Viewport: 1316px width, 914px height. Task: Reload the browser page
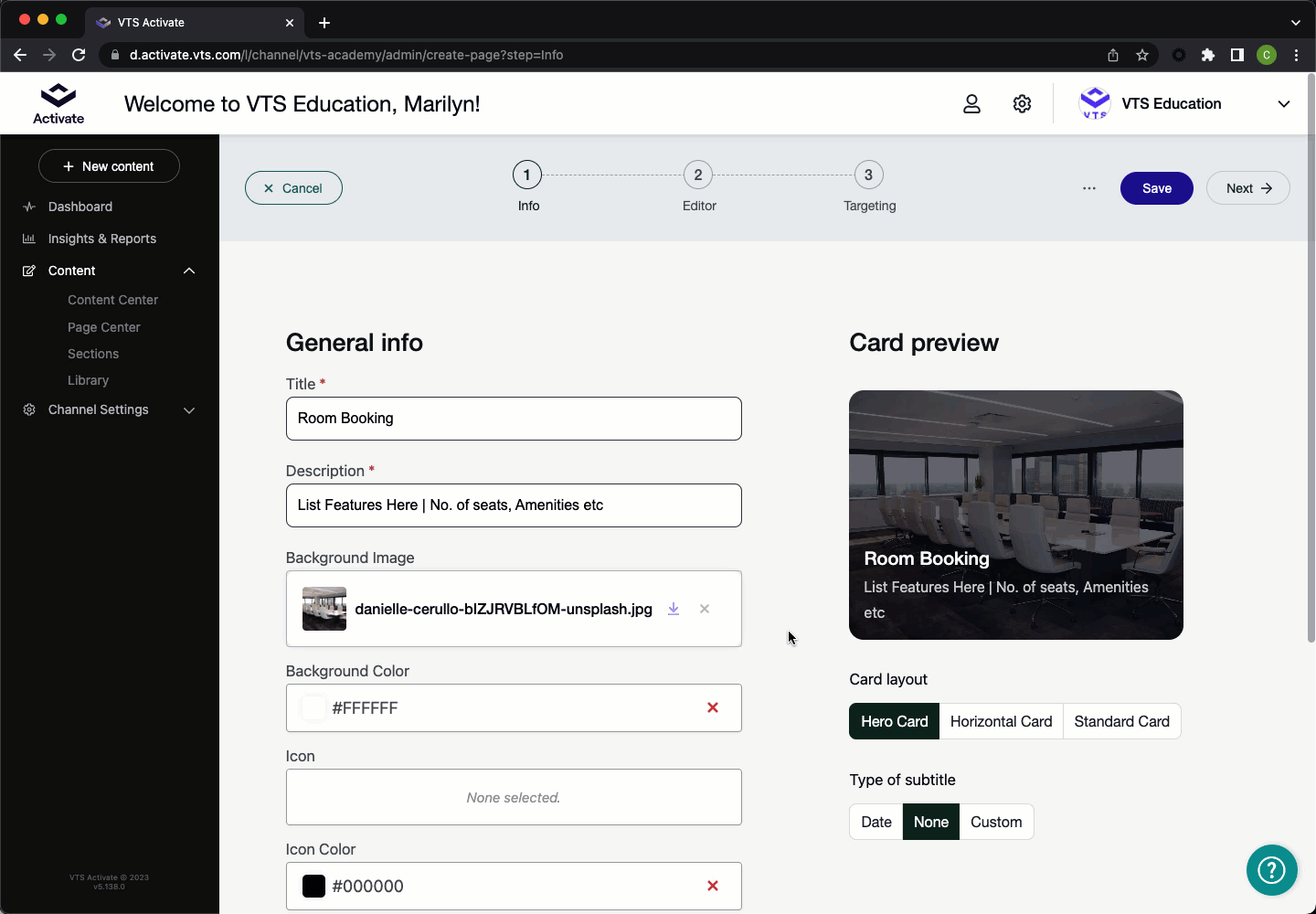pyautogui.click(x=79, y=55)
